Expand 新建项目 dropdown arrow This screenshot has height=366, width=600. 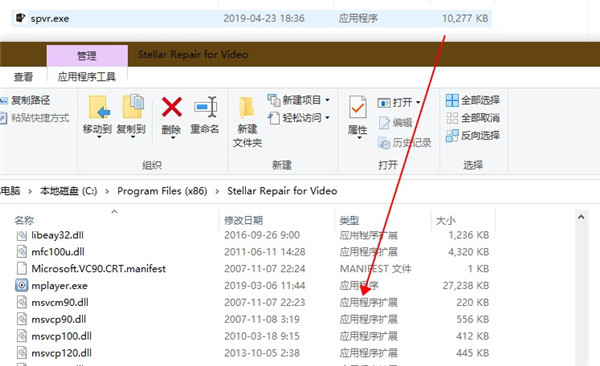coord(327,100)
